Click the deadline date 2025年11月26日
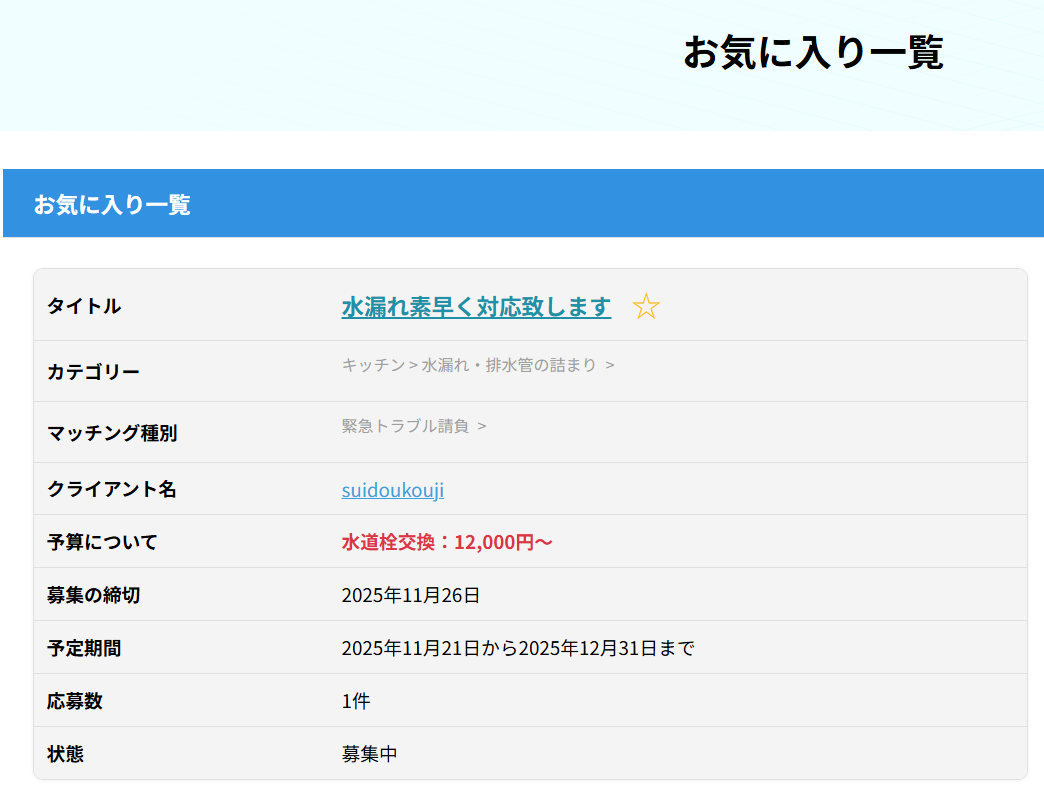Image resolution: width=1044 pixels, height=788 pixels. (411, 595)
